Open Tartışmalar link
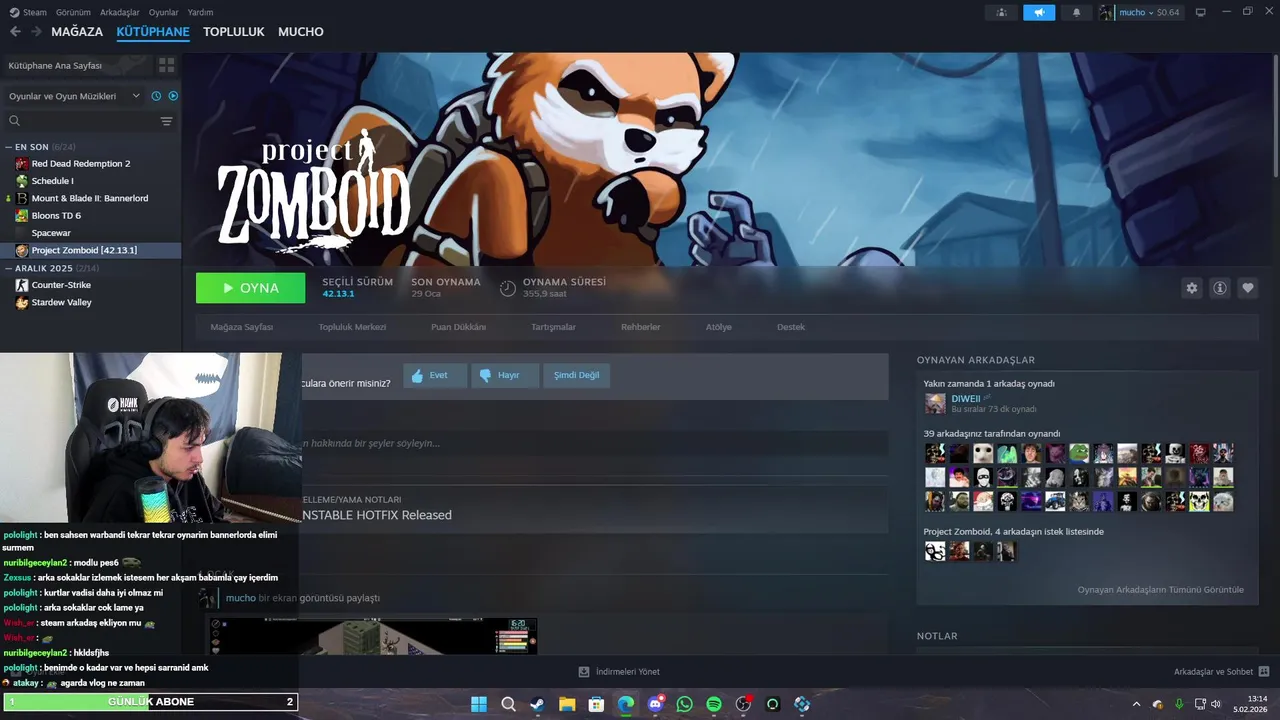 pyautogui.click(x=554, y=327)
